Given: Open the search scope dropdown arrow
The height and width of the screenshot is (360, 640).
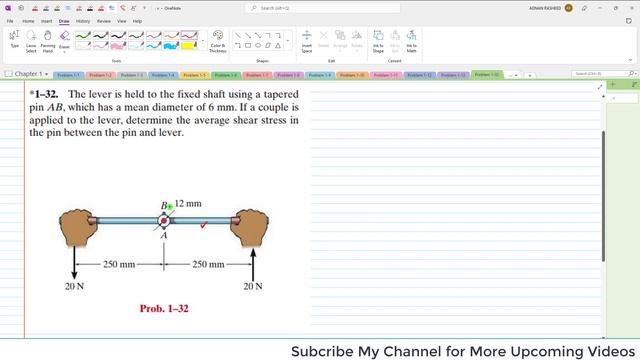Looking at the screenshot, I should click(x=636, y=73).
